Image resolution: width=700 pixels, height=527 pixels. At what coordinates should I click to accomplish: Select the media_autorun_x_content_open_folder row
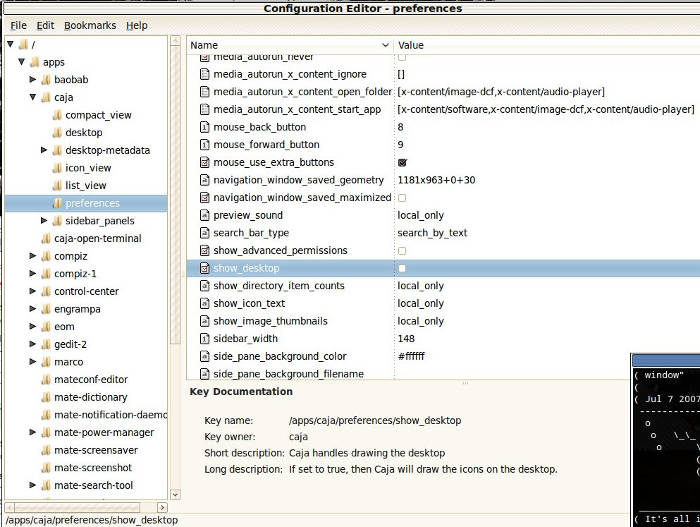(x=443, y=92)
